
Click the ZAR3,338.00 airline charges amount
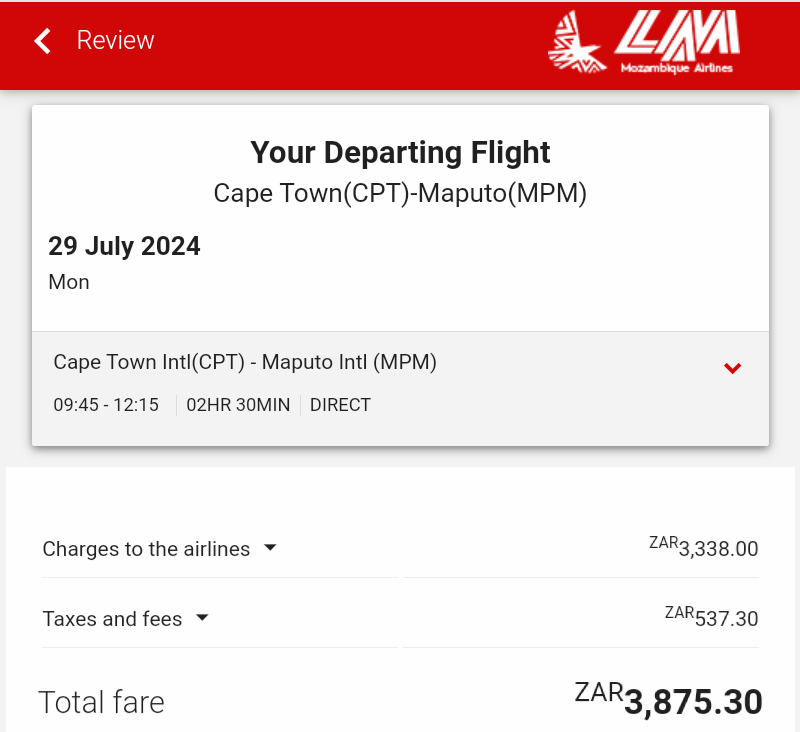(x=704, y=547)
